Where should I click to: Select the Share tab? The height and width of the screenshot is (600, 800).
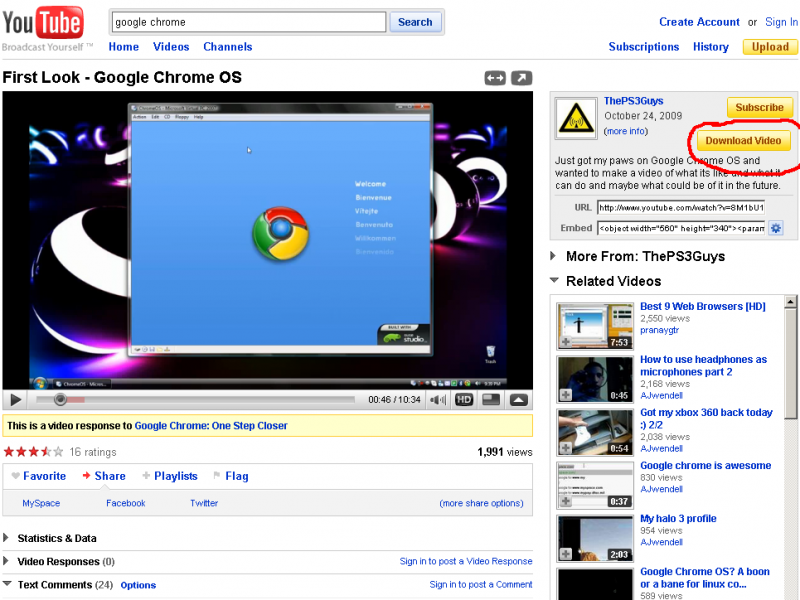tap(104, 476)
